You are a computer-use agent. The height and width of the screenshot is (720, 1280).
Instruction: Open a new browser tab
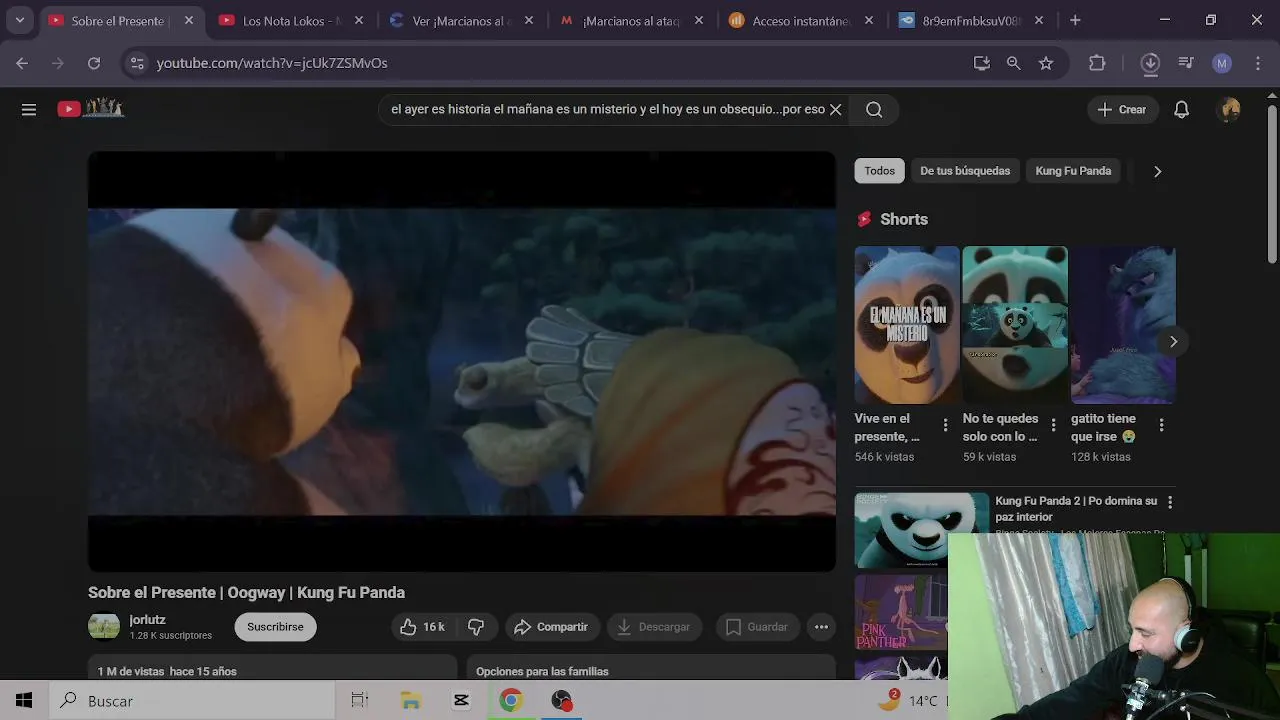click(1075, 20)
